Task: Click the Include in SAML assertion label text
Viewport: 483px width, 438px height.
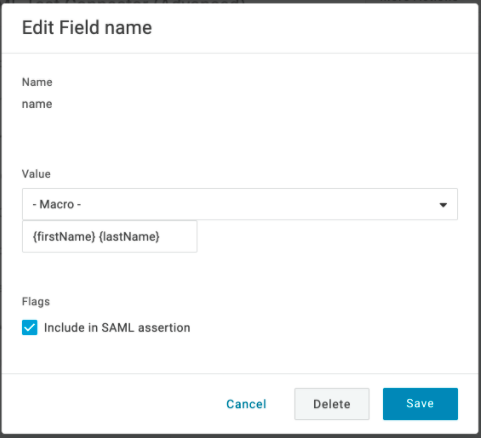Action: click(117, 328)
